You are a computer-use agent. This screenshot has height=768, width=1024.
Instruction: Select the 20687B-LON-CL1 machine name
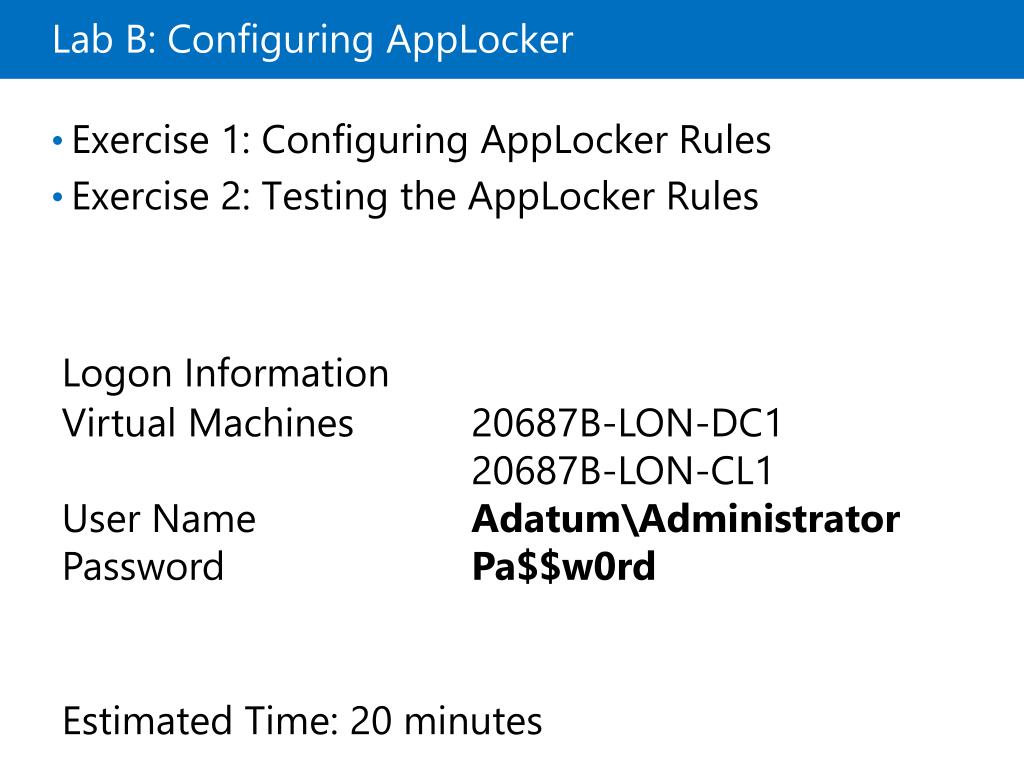point(622,471)
